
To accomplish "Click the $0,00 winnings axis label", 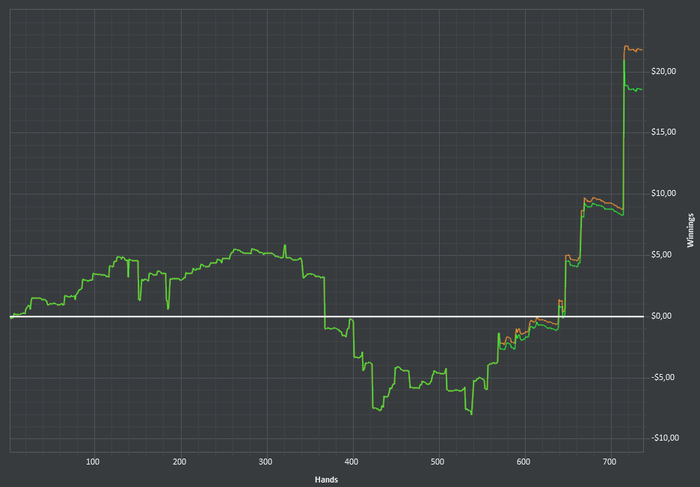I will [x=662, y=316].
